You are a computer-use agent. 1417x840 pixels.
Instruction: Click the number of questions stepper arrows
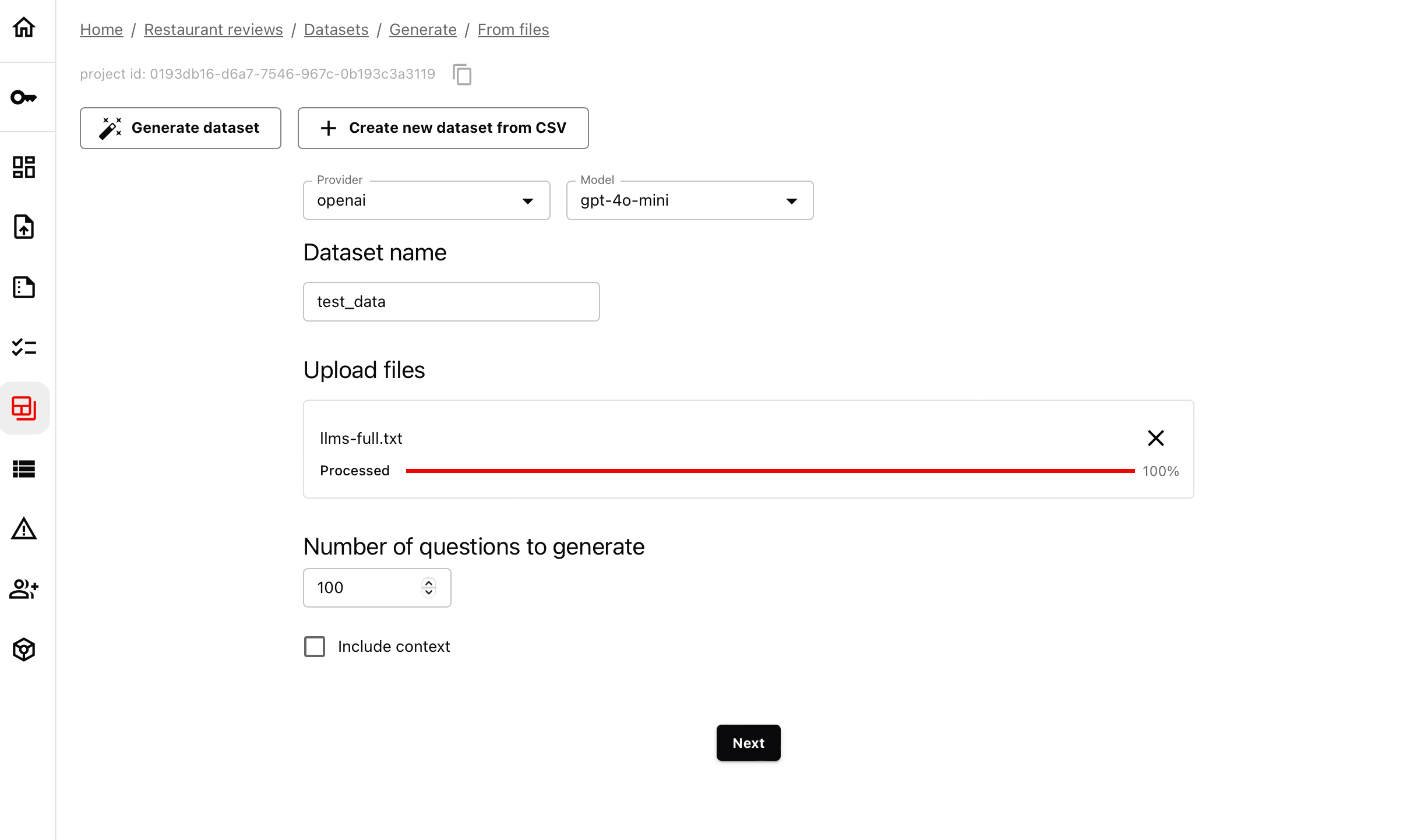(429, 587)
